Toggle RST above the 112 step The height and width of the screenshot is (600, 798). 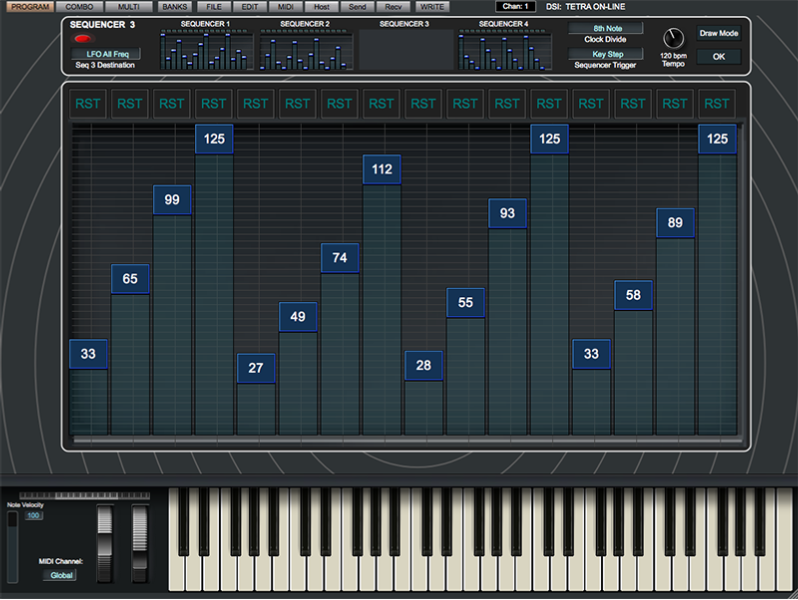(381, 103)
